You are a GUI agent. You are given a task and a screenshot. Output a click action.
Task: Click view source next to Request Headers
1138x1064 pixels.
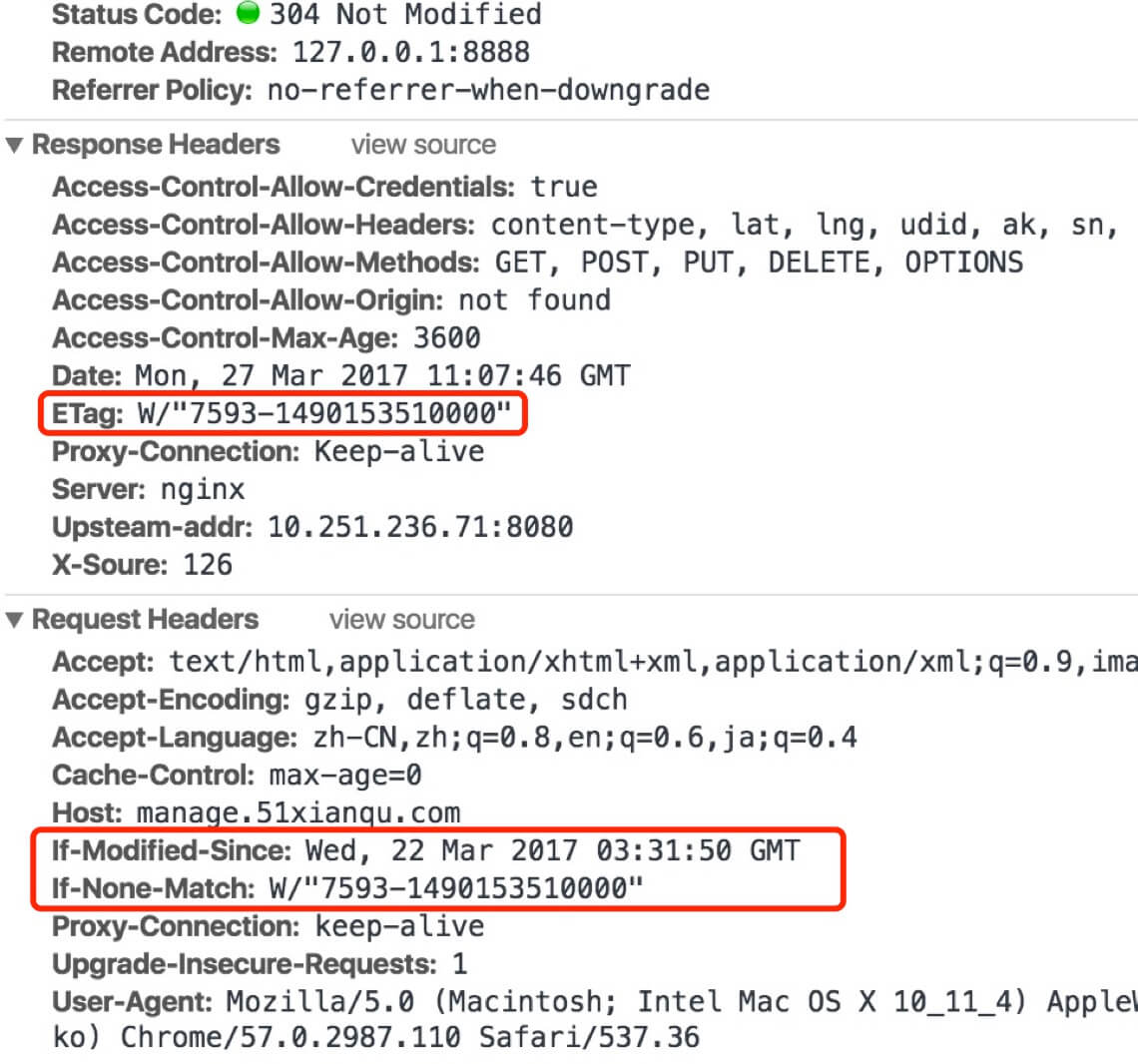pyautogui.click(x=402, y=619)
